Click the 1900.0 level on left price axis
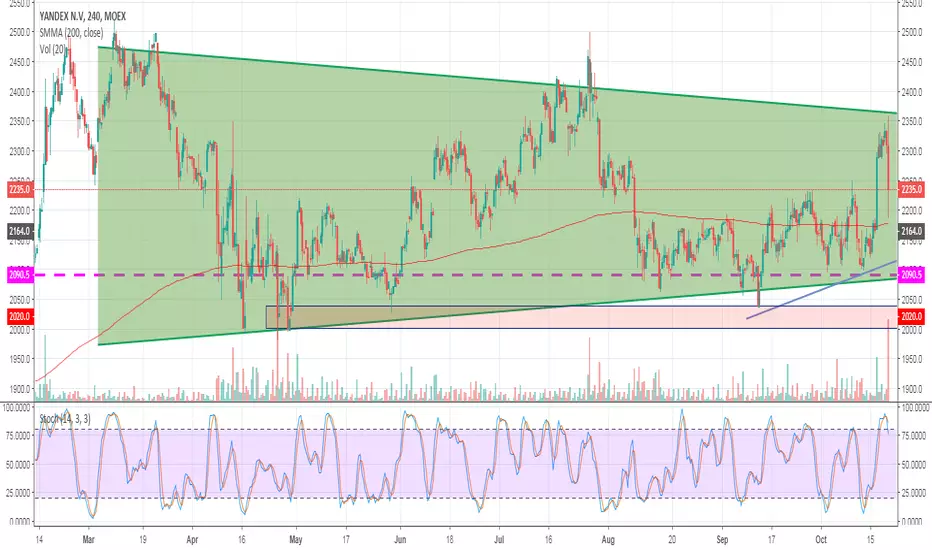The image size is (932, 550). 20,389
